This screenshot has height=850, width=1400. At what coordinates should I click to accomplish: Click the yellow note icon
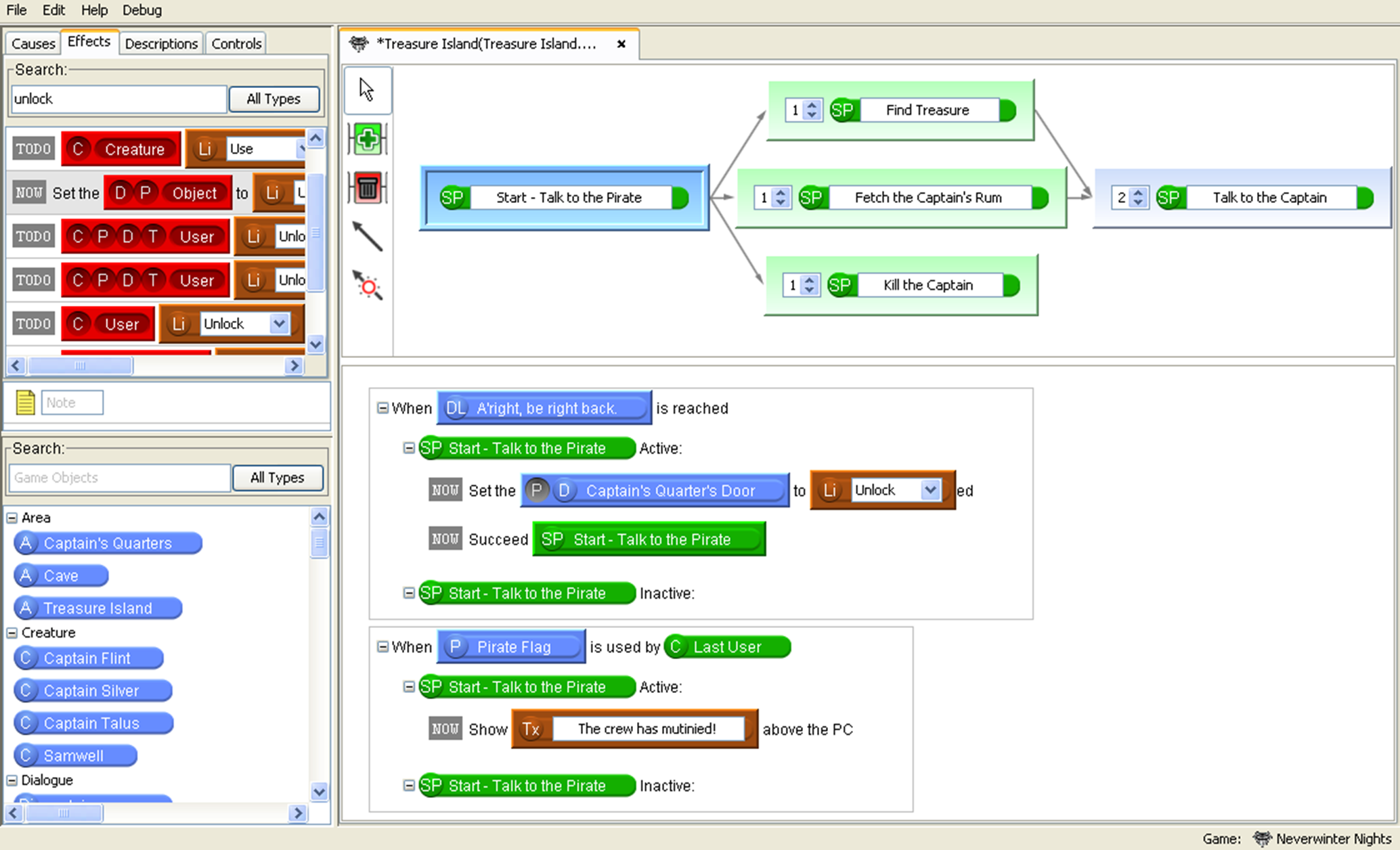coord(25,403)
